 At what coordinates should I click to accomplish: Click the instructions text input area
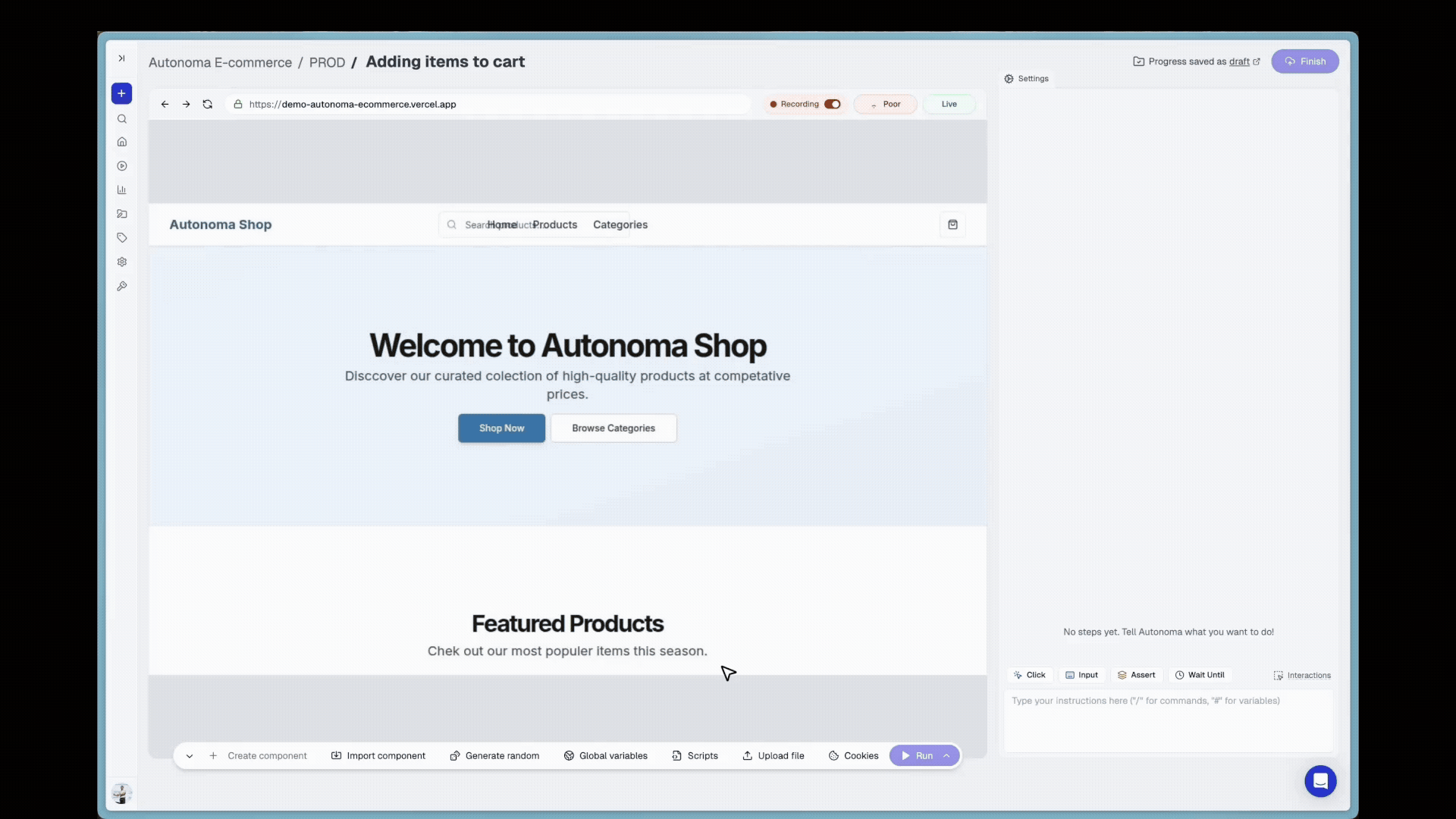pyautogui.click(x=1168, y=720)
